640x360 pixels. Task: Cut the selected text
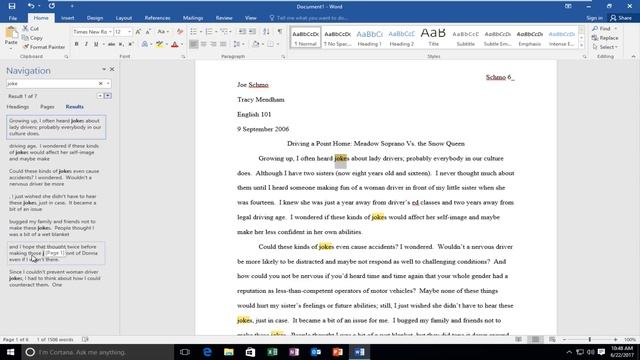[31, 29]
